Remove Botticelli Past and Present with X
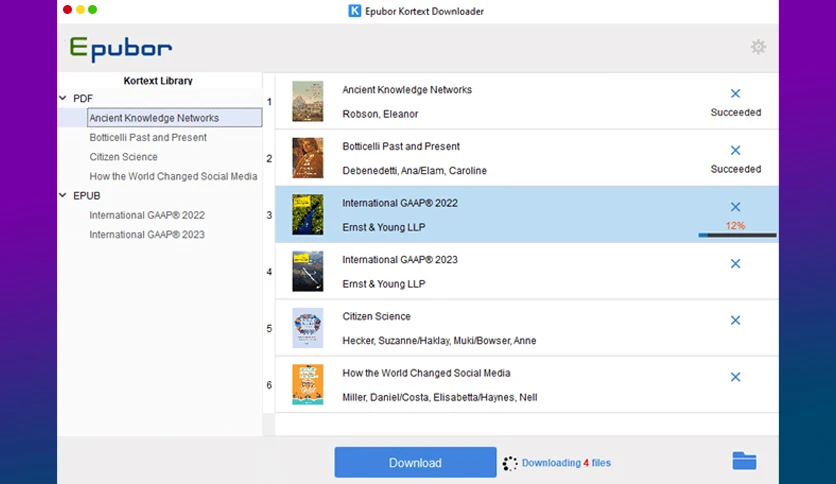Image resolution: width=836 pixels, height=484 pixels. (735, 150)
